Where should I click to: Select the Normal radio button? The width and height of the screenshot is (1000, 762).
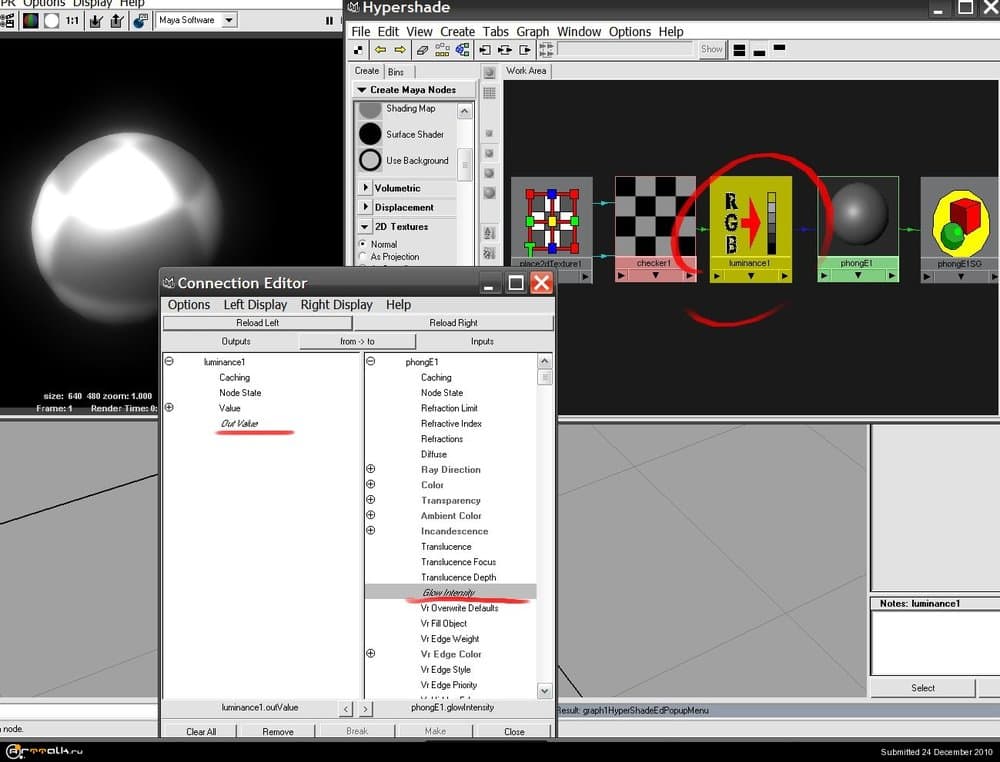(x=364, y=244)
